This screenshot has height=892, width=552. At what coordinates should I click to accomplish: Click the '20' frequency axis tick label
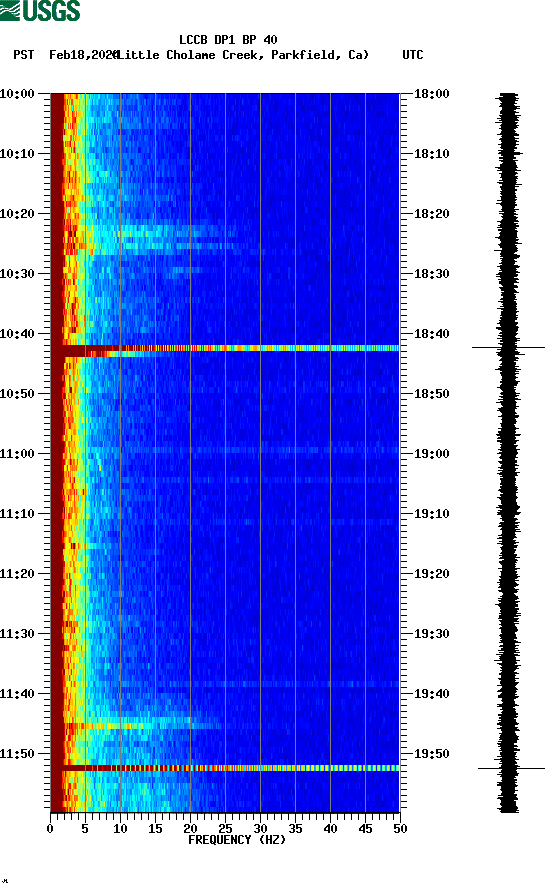(x=190, y=829)
